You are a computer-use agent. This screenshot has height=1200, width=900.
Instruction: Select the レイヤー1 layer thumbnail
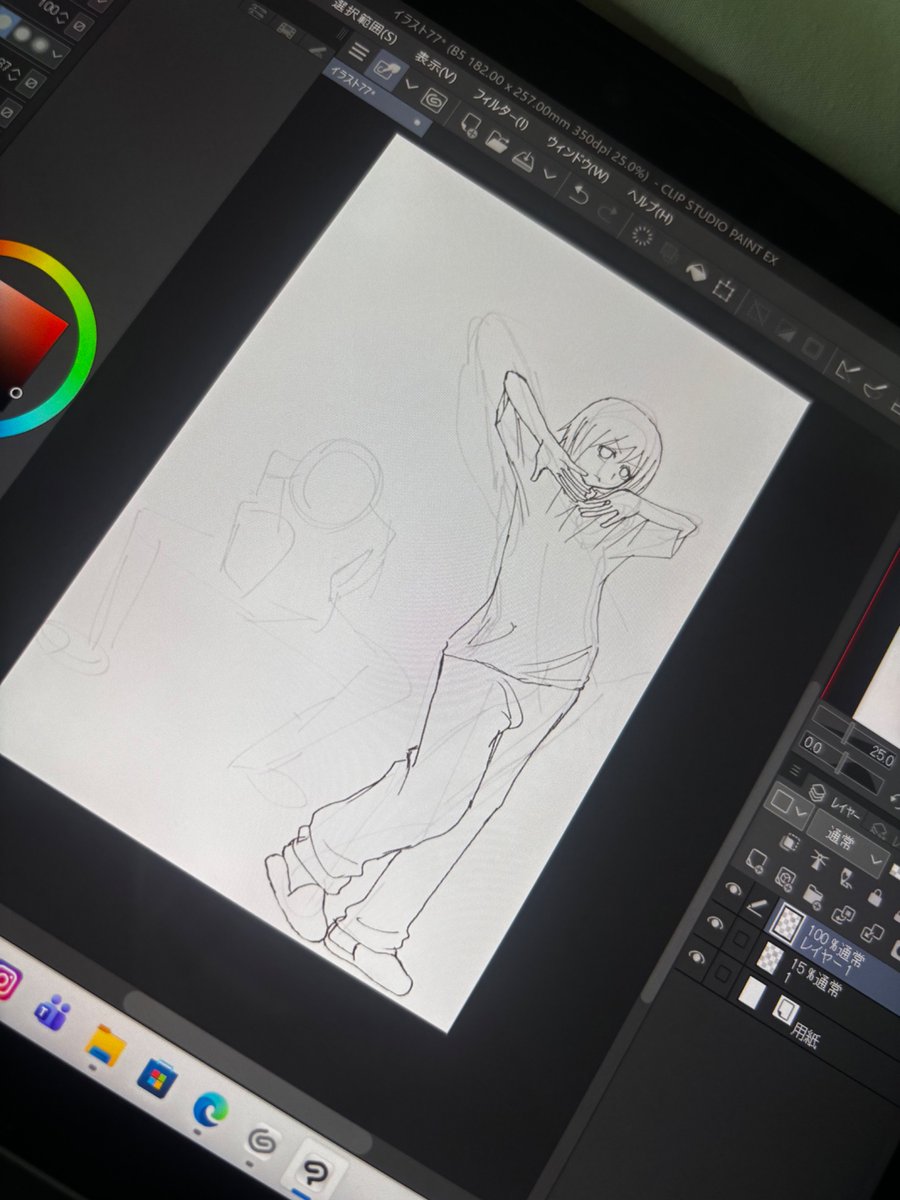pyautogui.click(x=787, y=923)
